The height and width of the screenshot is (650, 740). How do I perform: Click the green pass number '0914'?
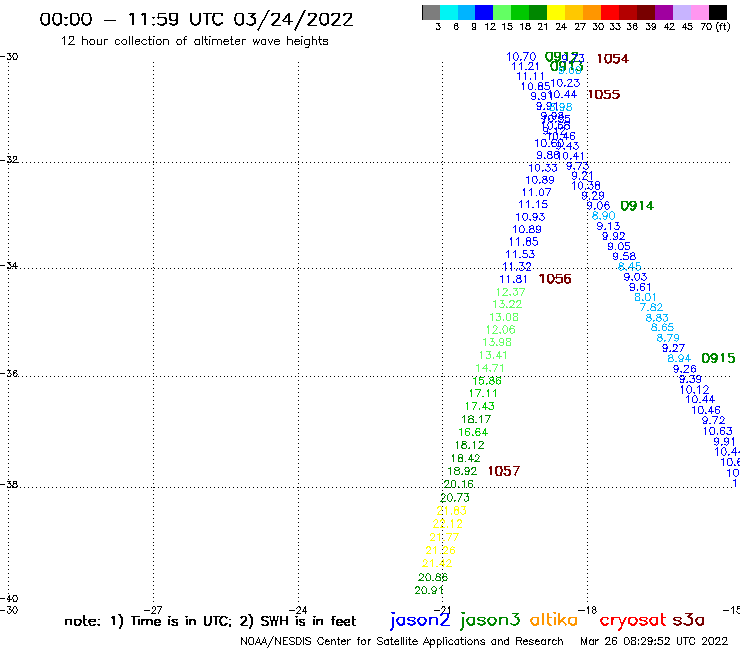[x=637, y=206]
